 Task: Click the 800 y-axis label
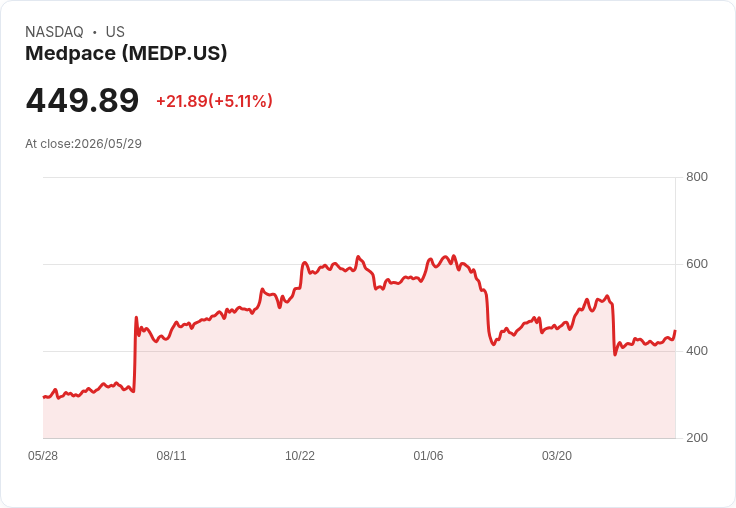(697, 177)
